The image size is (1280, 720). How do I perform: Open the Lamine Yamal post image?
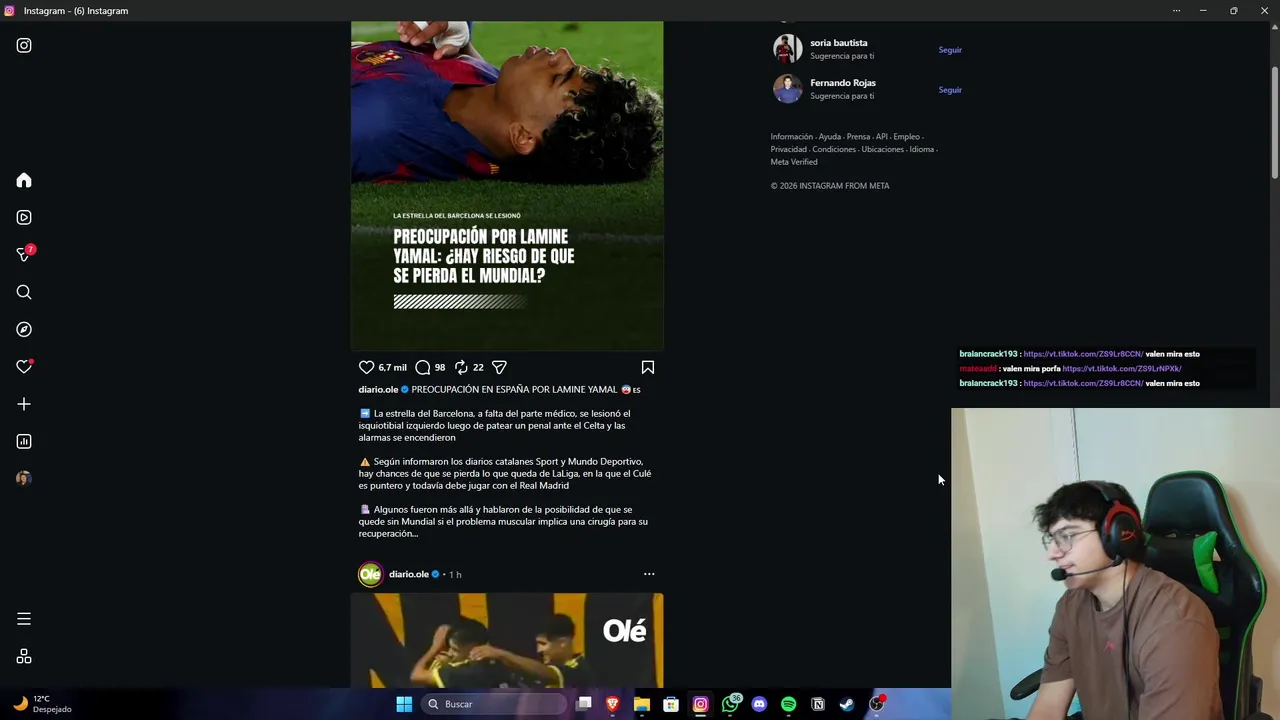[507, 185]
